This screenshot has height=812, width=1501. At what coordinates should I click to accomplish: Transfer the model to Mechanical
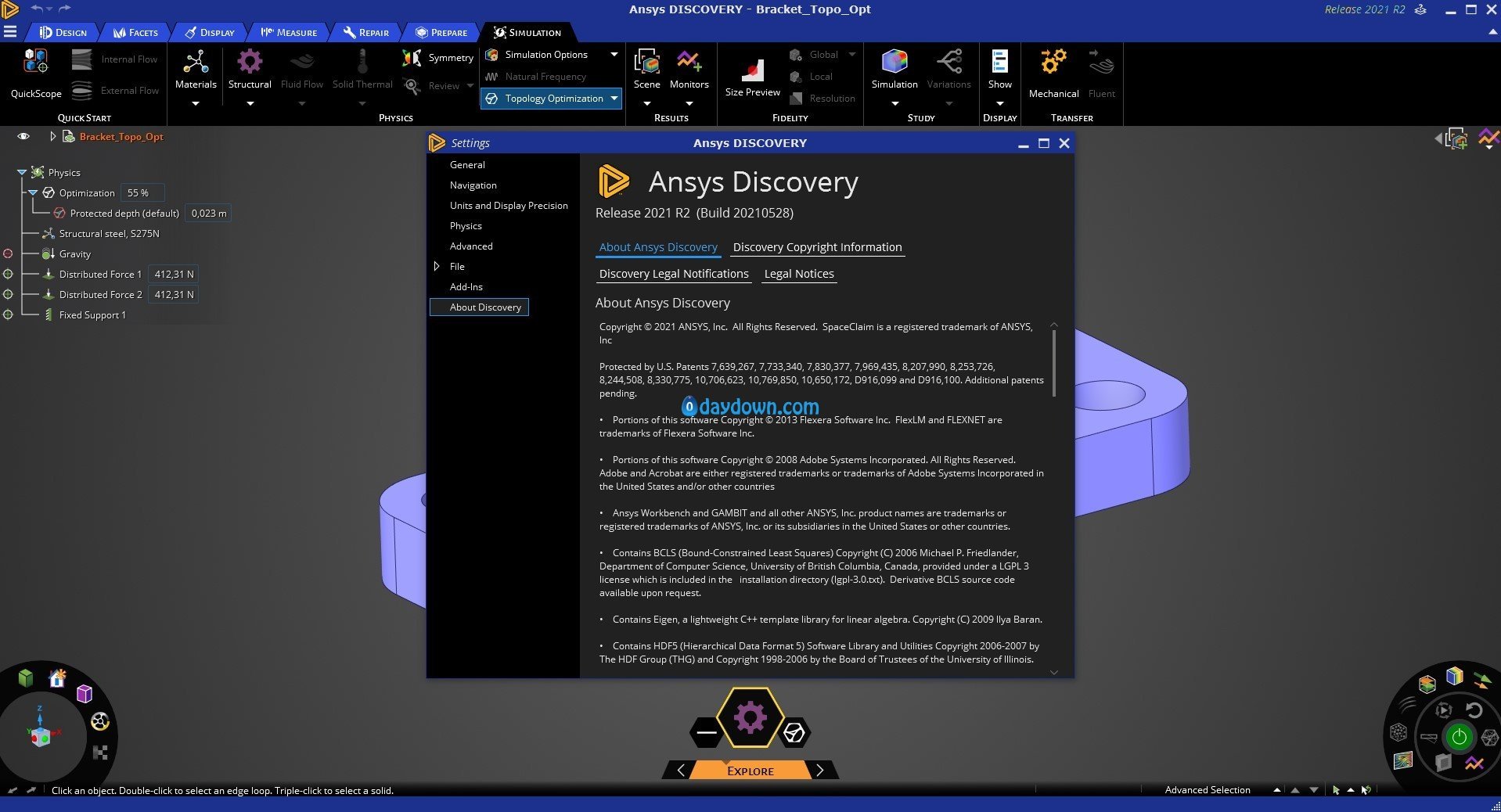click(x=1053, y=73)
